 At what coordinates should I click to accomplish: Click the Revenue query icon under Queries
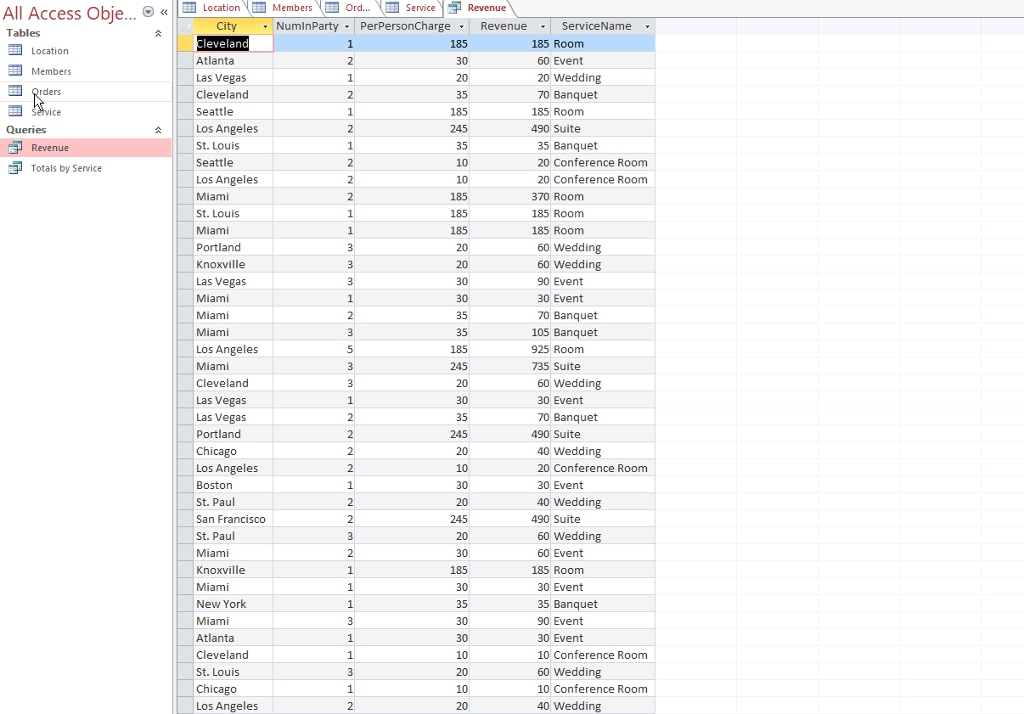[14, 148]
